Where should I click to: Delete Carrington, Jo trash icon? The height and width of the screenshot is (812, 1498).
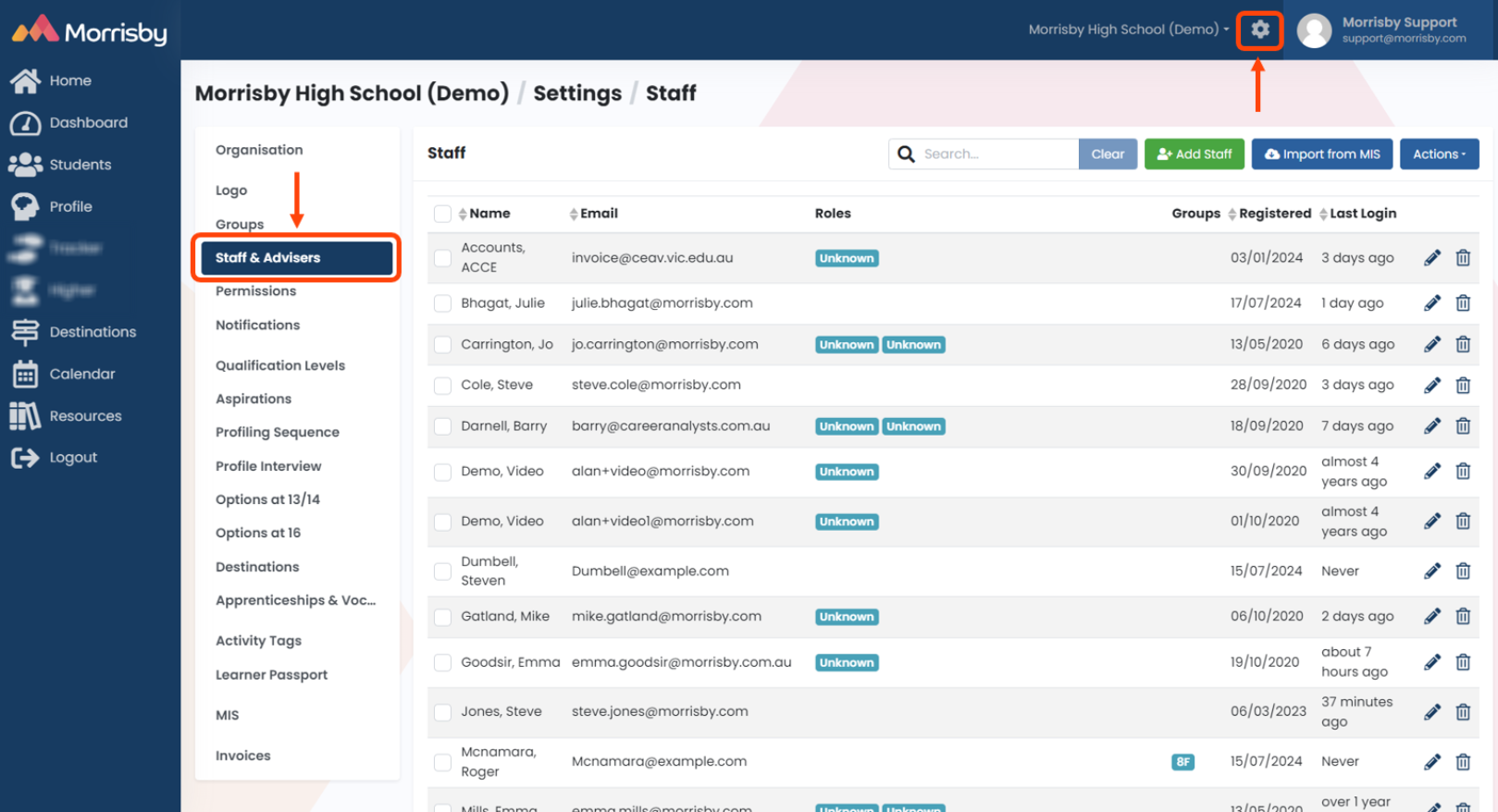[x=1463, y=344]
